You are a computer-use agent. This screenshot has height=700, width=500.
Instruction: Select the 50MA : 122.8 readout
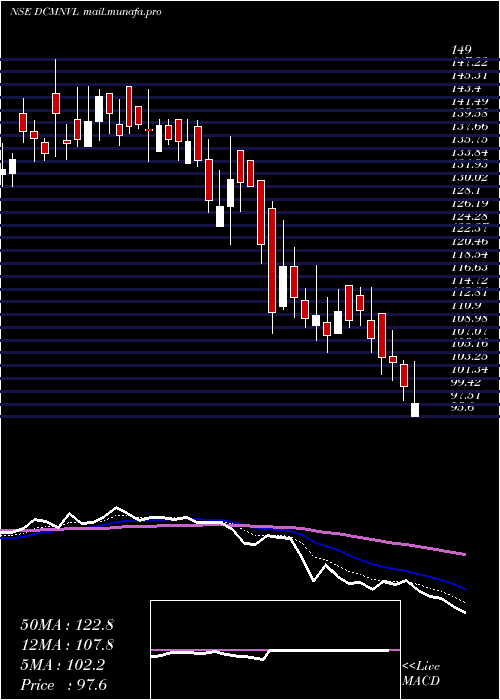point(67,625)
